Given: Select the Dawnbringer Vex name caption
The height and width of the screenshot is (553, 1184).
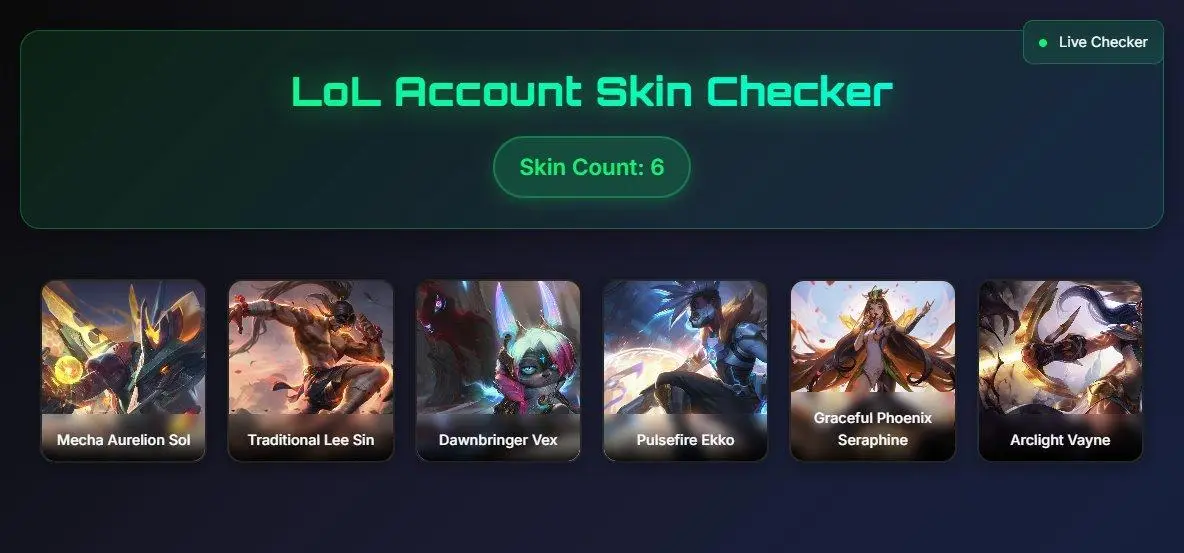Looking at the screenshot, I should click(498, 440).
